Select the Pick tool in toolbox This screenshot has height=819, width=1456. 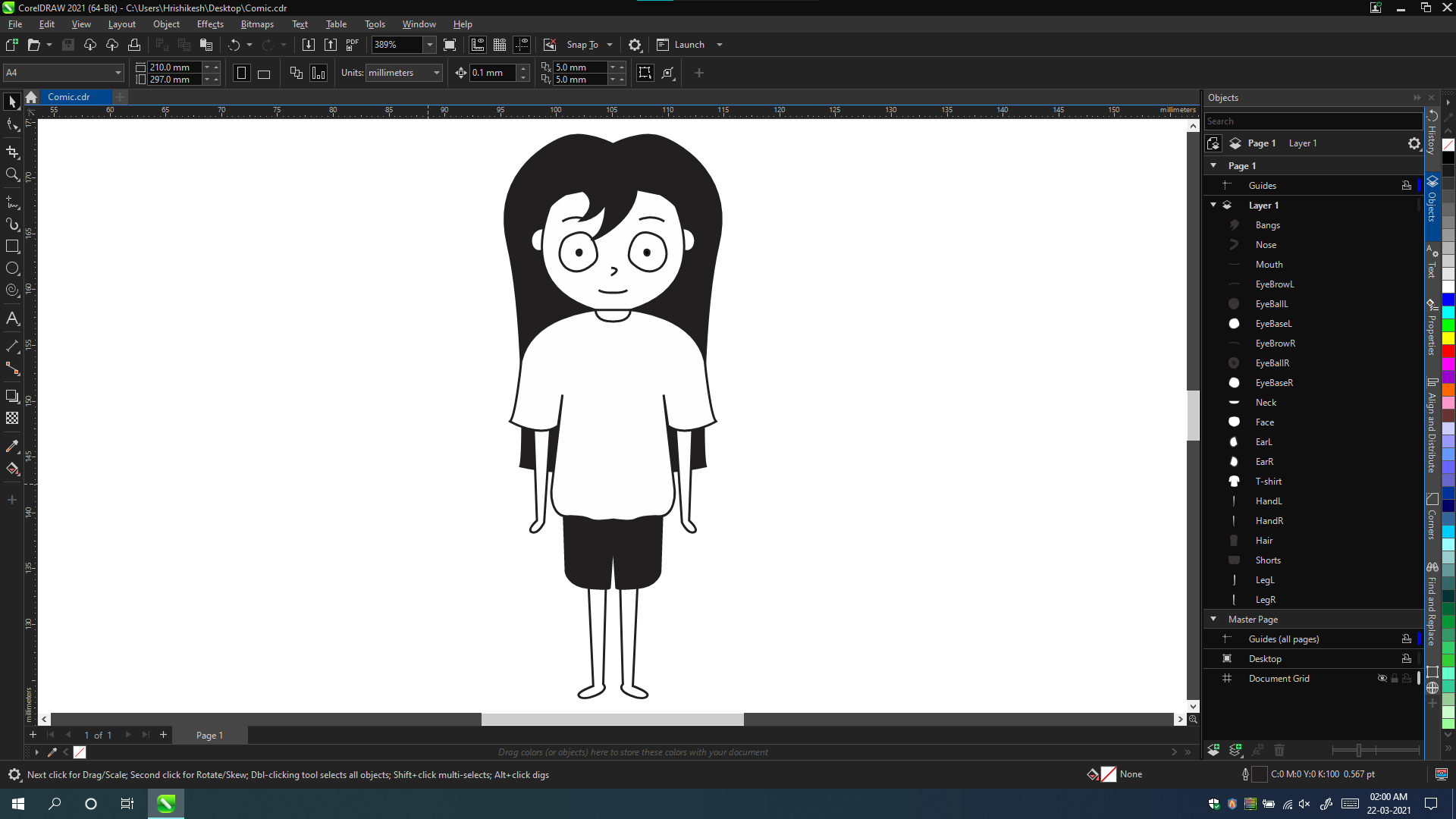coord(12,102)
